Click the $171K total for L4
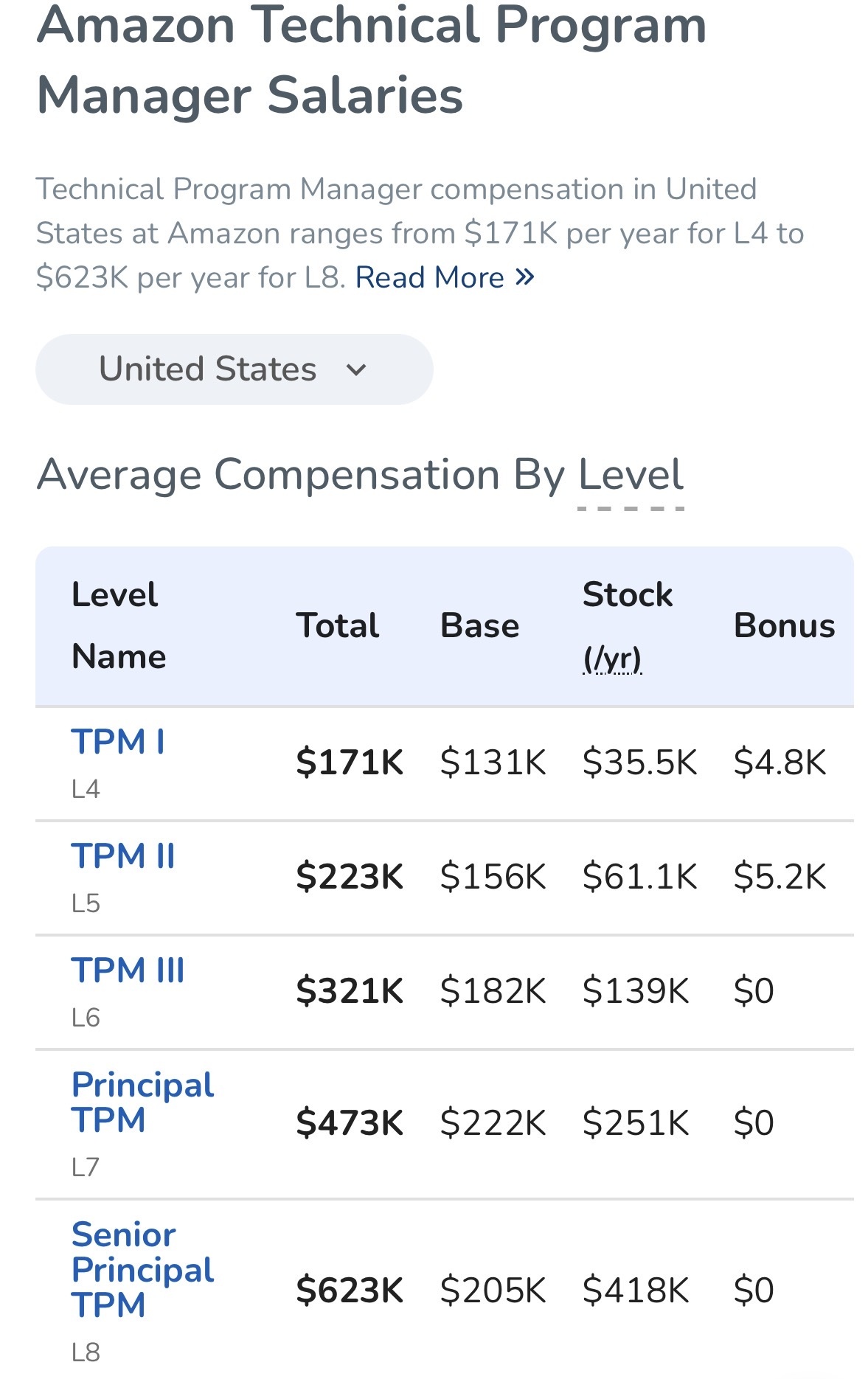The height and width of the screenshot is (1379, 868). coord(350,763)
